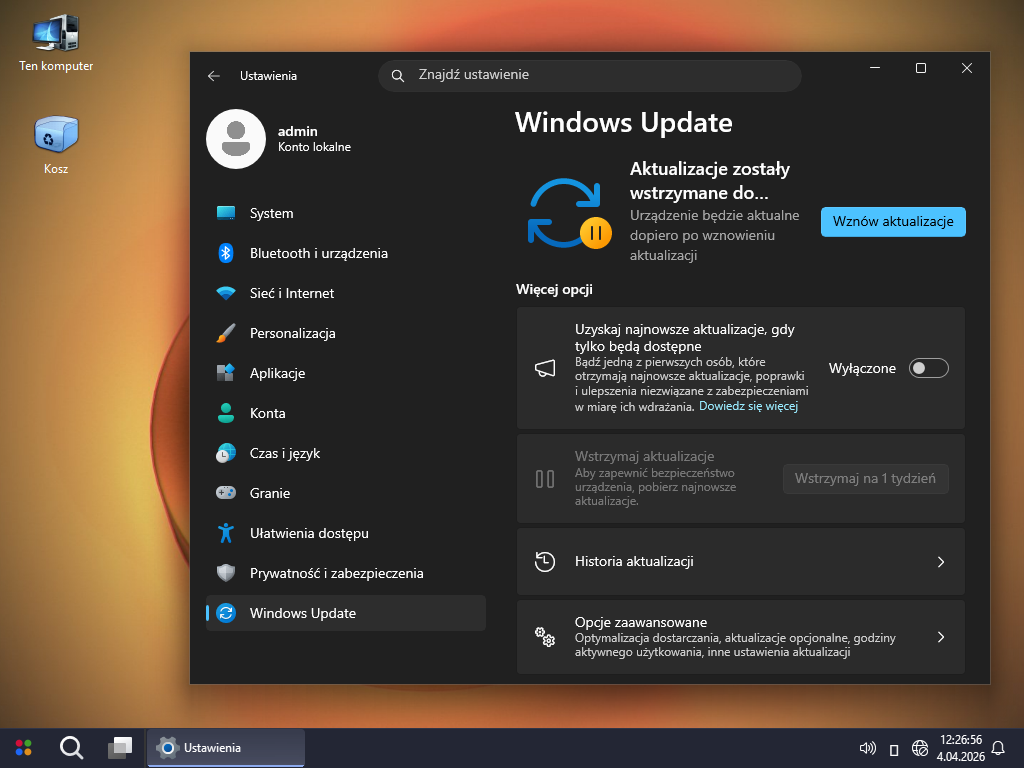Expand Historia aktualizacji chevron
Image resolution: width=1024 pixels, height=768 pixels.
pos(940,562)
